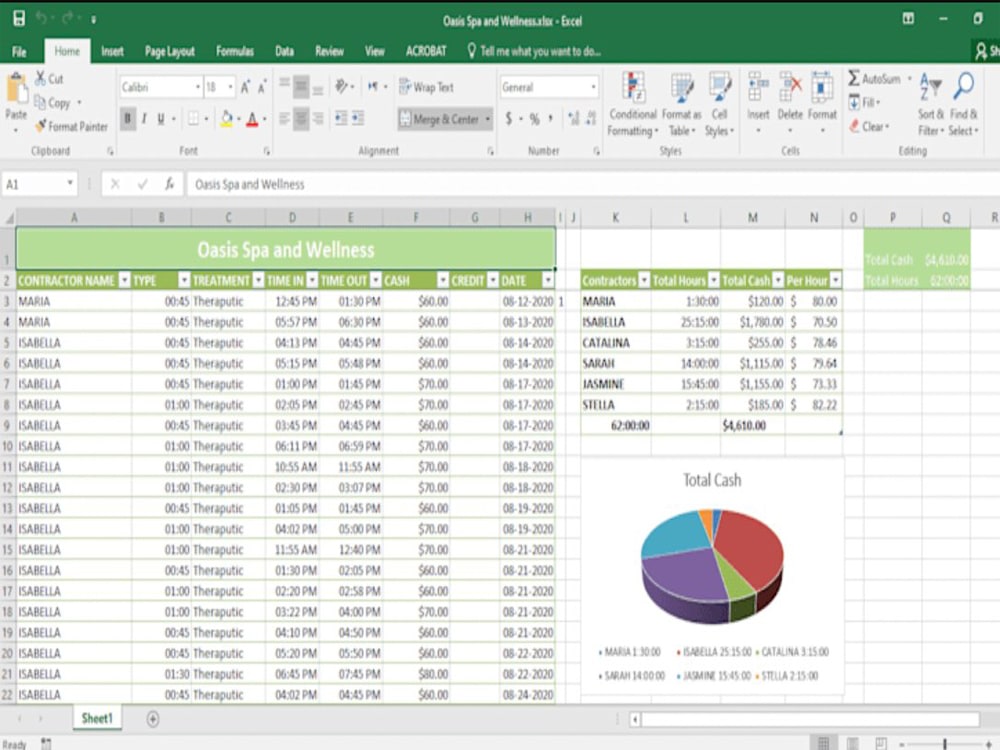Apply italic formatting
Screen dimensions: 1000x750
[144, 118]
